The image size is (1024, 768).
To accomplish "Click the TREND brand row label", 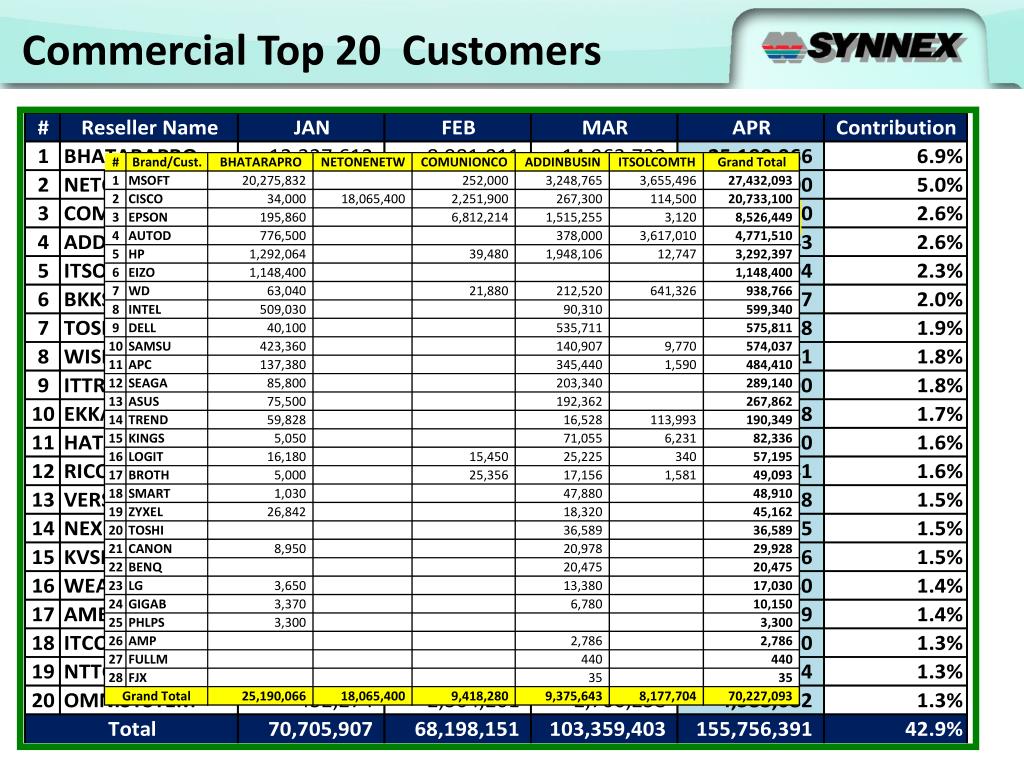I will click(148, 420).
